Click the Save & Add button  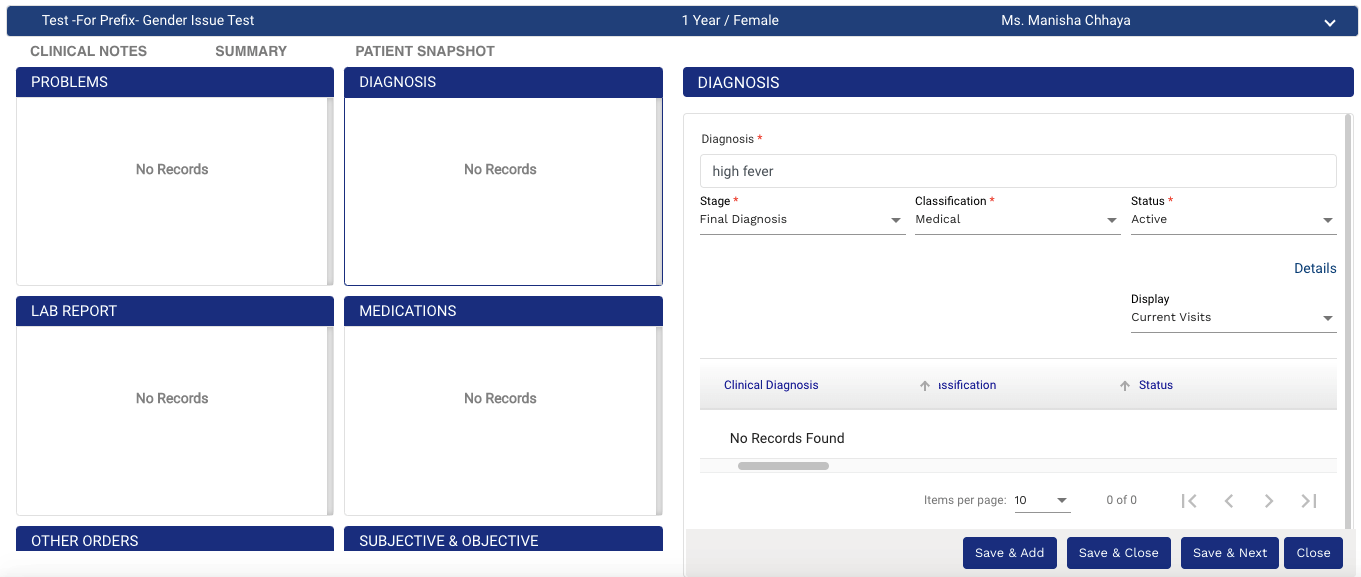1009,553
